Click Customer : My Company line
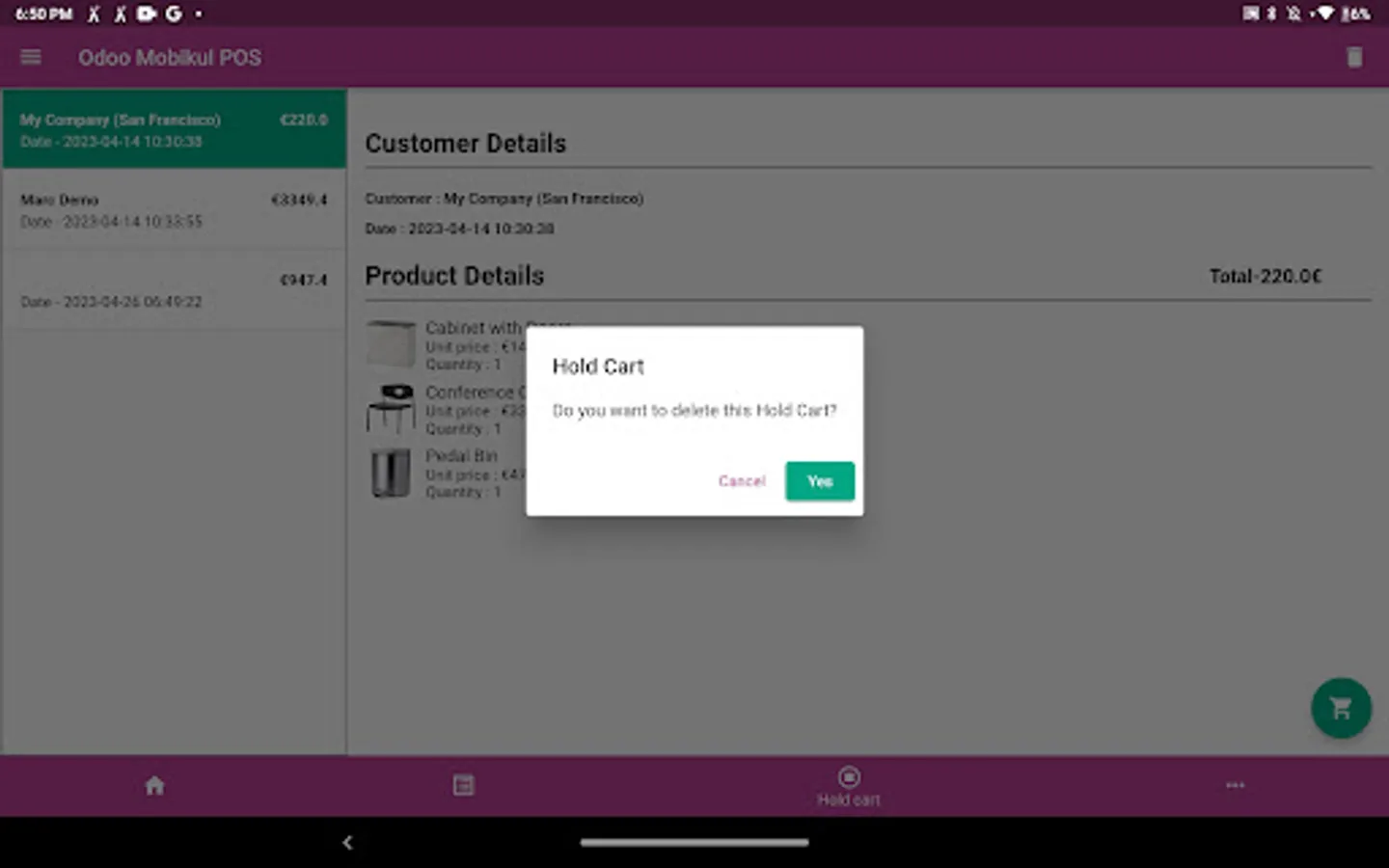Image resolution: width=1389 pixels, height=868 pixels. [x=504, y=199]
